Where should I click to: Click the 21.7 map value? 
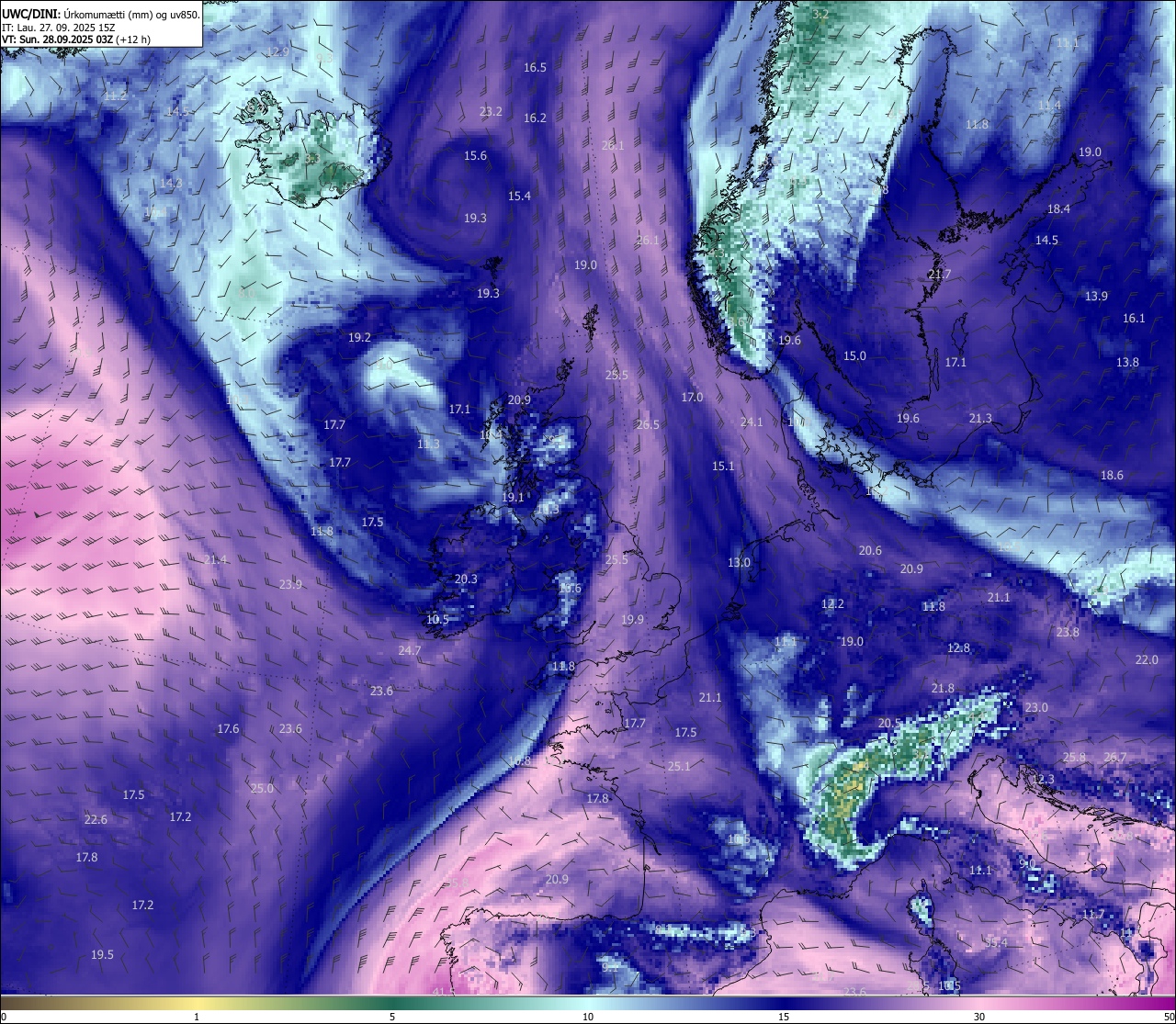(x=940, y=275)
